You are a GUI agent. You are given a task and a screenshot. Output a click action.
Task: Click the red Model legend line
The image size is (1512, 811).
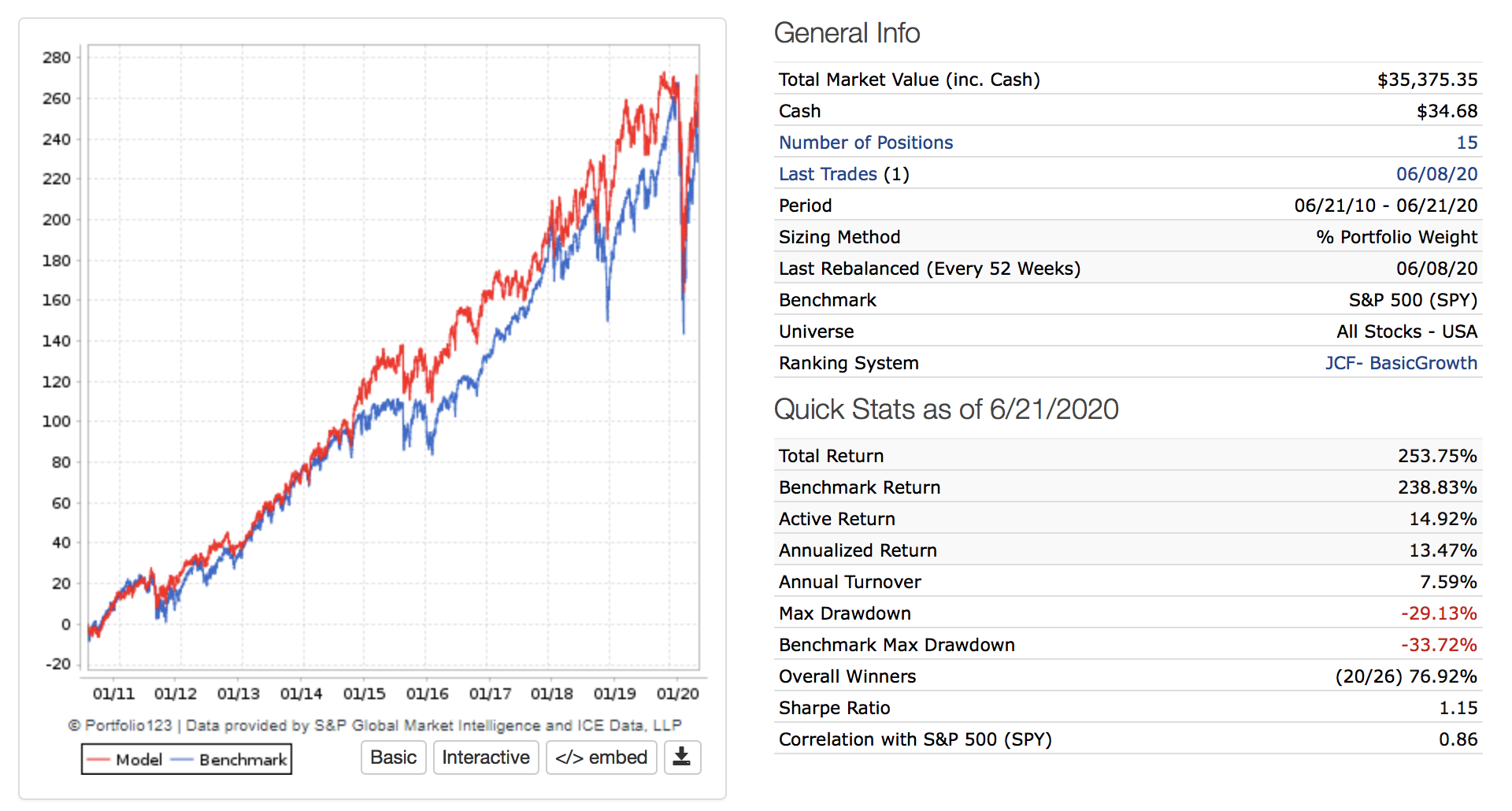click(98, 760)
